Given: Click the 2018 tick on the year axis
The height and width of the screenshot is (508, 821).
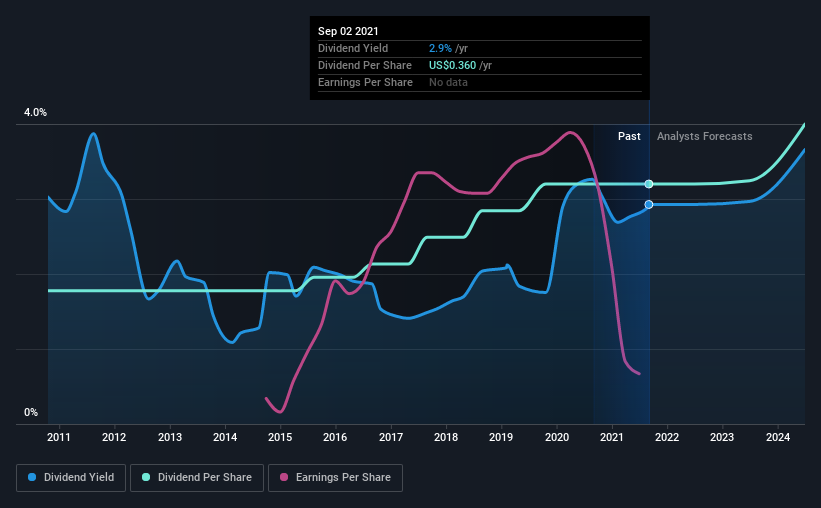Looking at the screenshot, I should click(446, 437).
